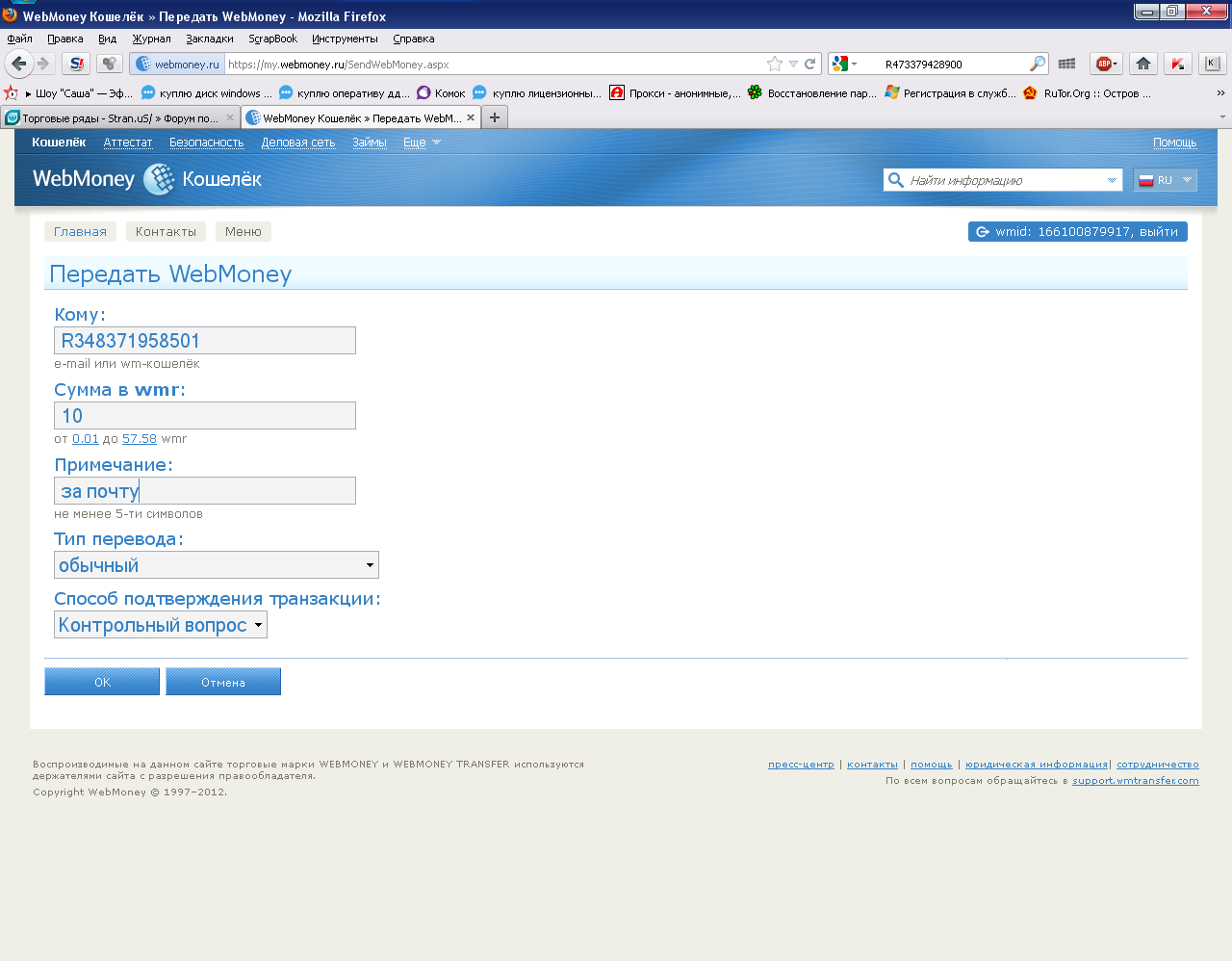The height and width of the screenshot is (961, 1232).
Task: Open the Восстановление пар bookmark
Action: pos(812,93)
